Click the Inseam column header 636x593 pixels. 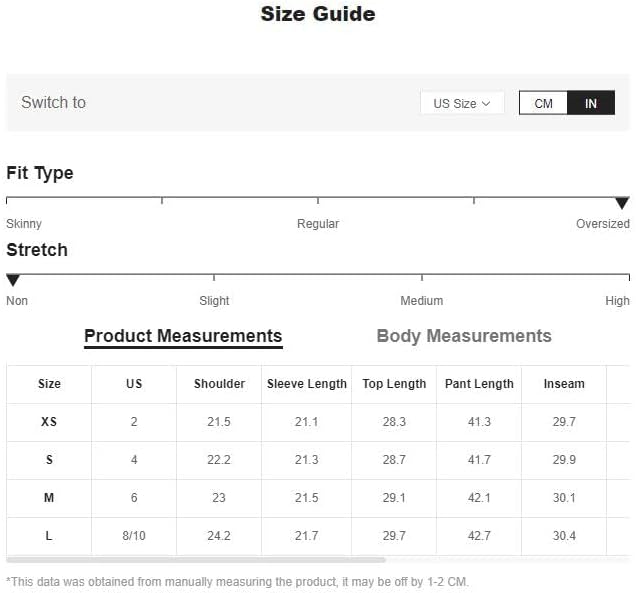point(564,384)
